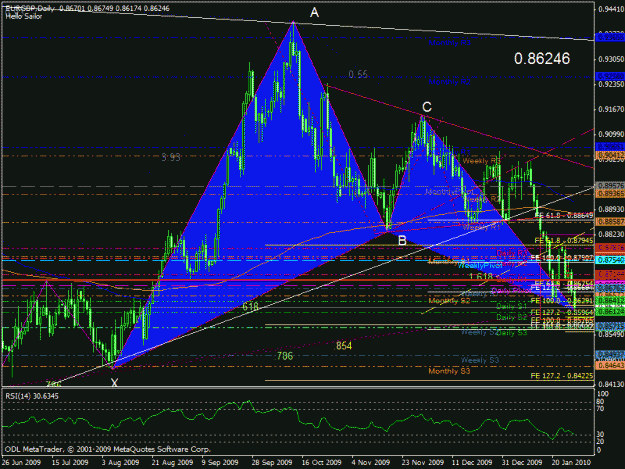This screenshot has height=469, width=625.
Task: Click the 'FE 61.8 - 0.88649' label
Action: coord(564,216)
